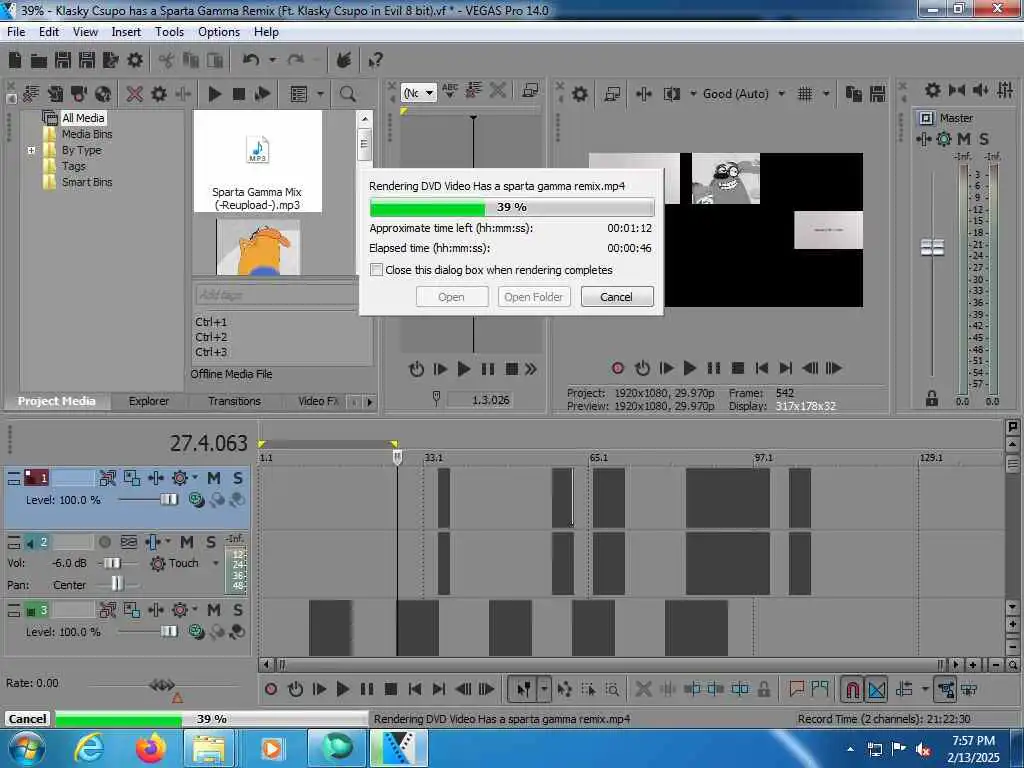Open Windows Start menu button
Screen dimensions: 1024x768
tap(26, 748)
